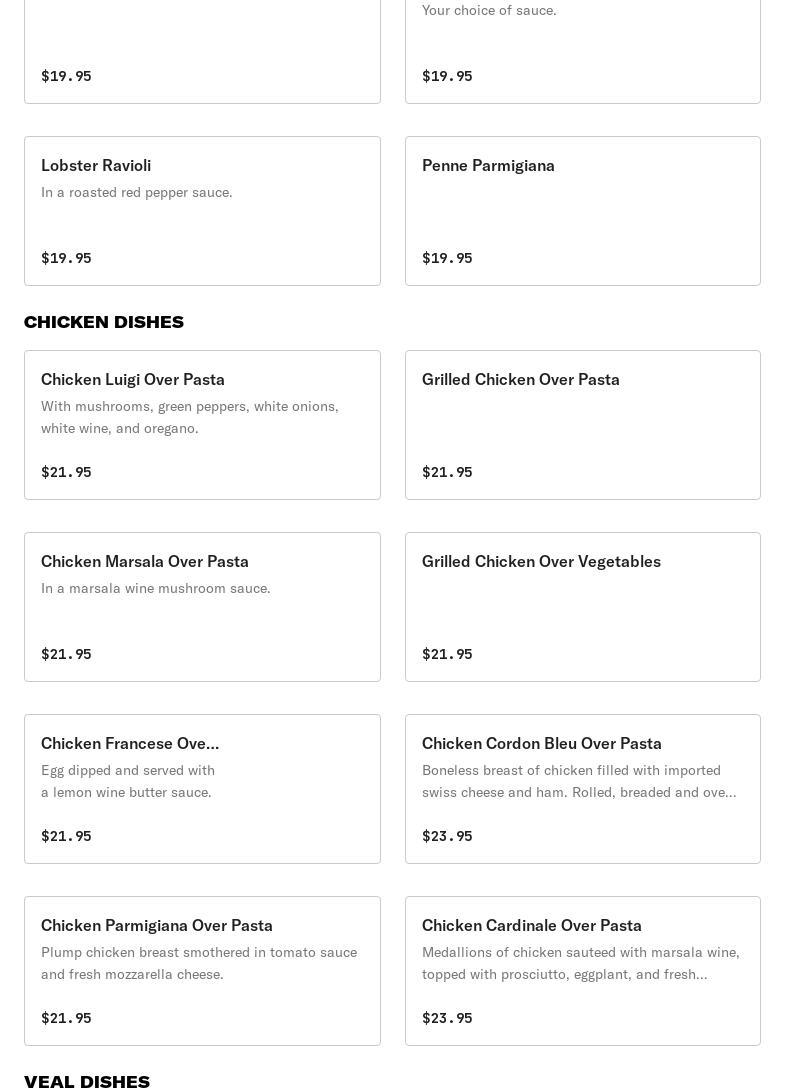Select Chicken Parmigiana Over Pasta title
Image resolution: width=785 pixels, height=1089 pixels.
(x=157, y=925)
